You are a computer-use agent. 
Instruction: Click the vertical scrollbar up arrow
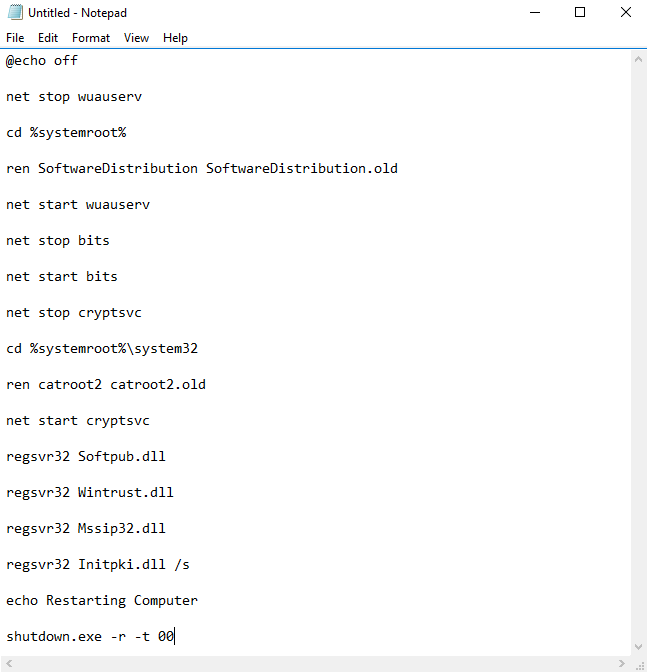[x=638, y=60]
